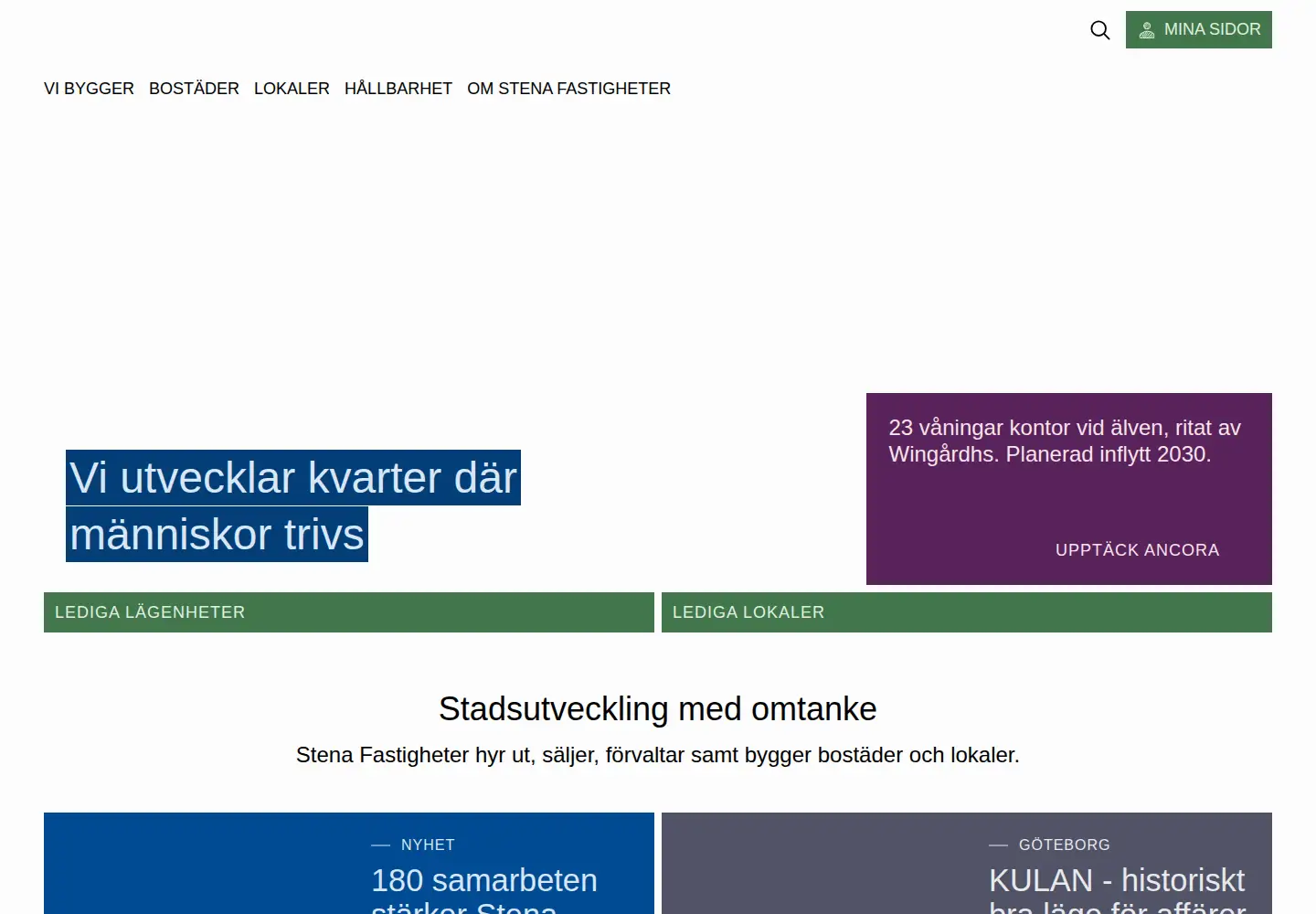Click the 'Stena Fastigheter hyr ut' paragraph
The width and height of the screenshot is (1316, 914).
(658, 755)
